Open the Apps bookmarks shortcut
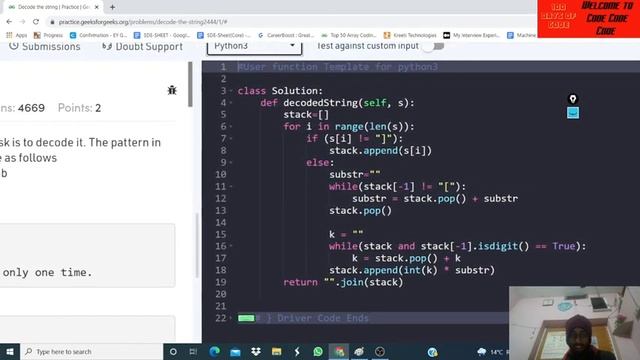 point(16,36)
